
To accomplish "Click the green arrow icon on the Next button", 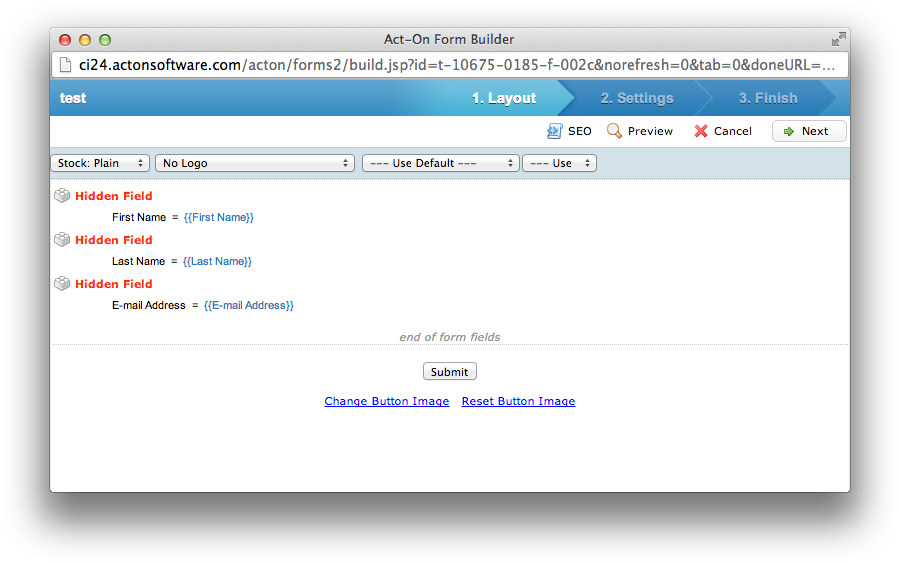I will pyautogui.click(x=789, y=131).
